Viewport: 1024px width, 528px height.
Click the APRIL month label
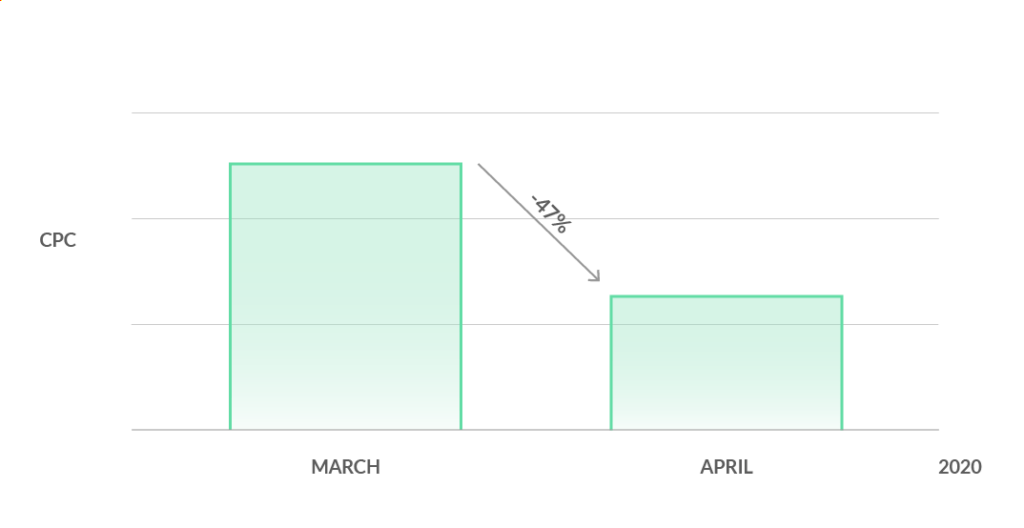click(726, 467)
